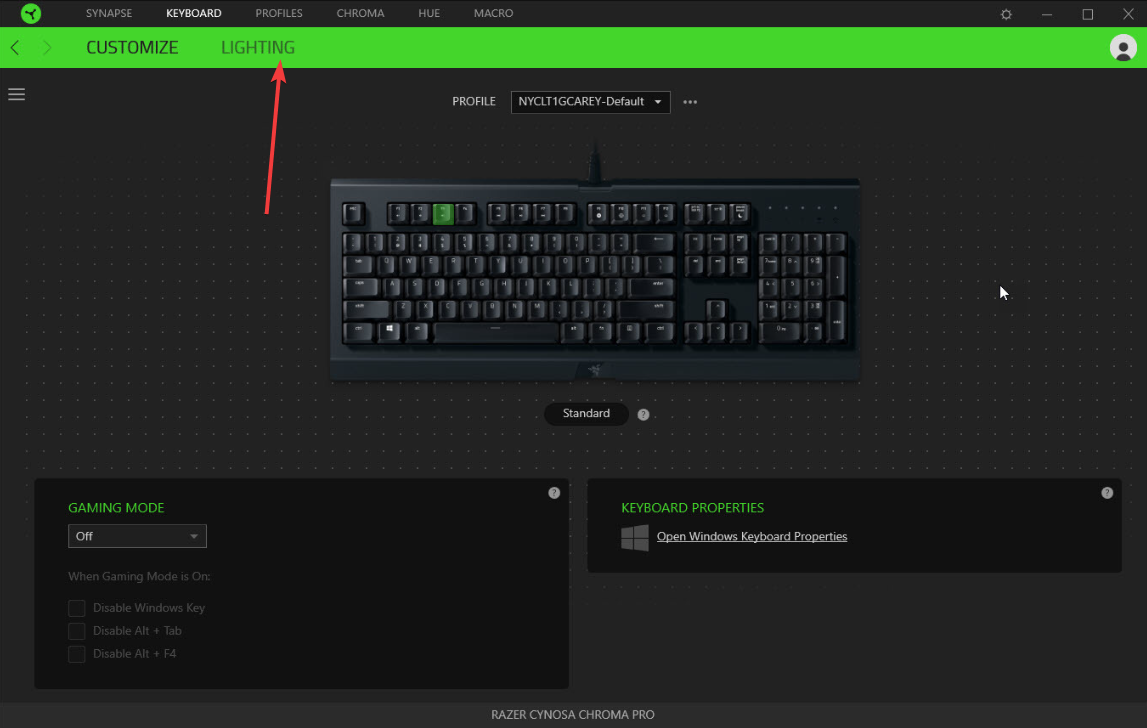Switch to the HUE tab

click(x=429, y=13)
